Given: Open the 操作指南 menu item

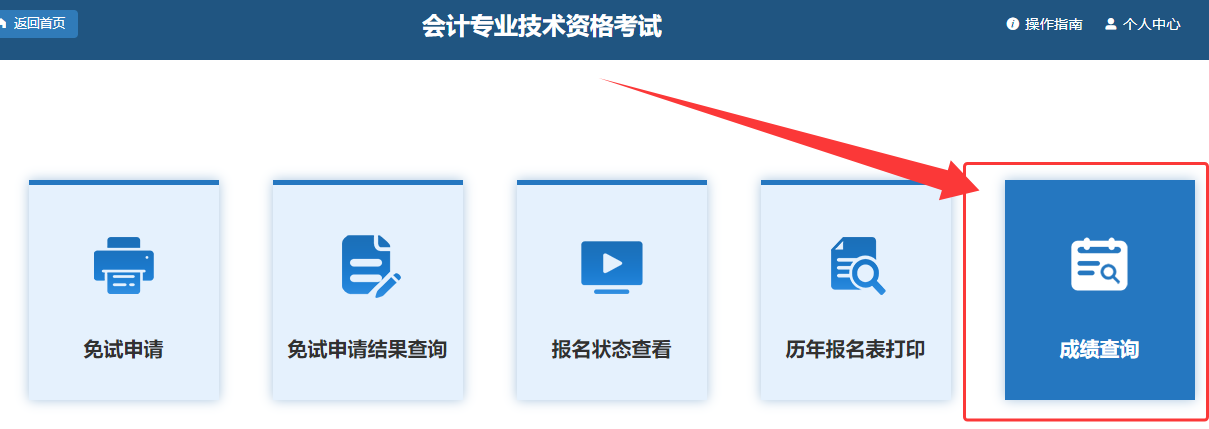Looking at the screenshot, I should click(x=1053, y=24).
